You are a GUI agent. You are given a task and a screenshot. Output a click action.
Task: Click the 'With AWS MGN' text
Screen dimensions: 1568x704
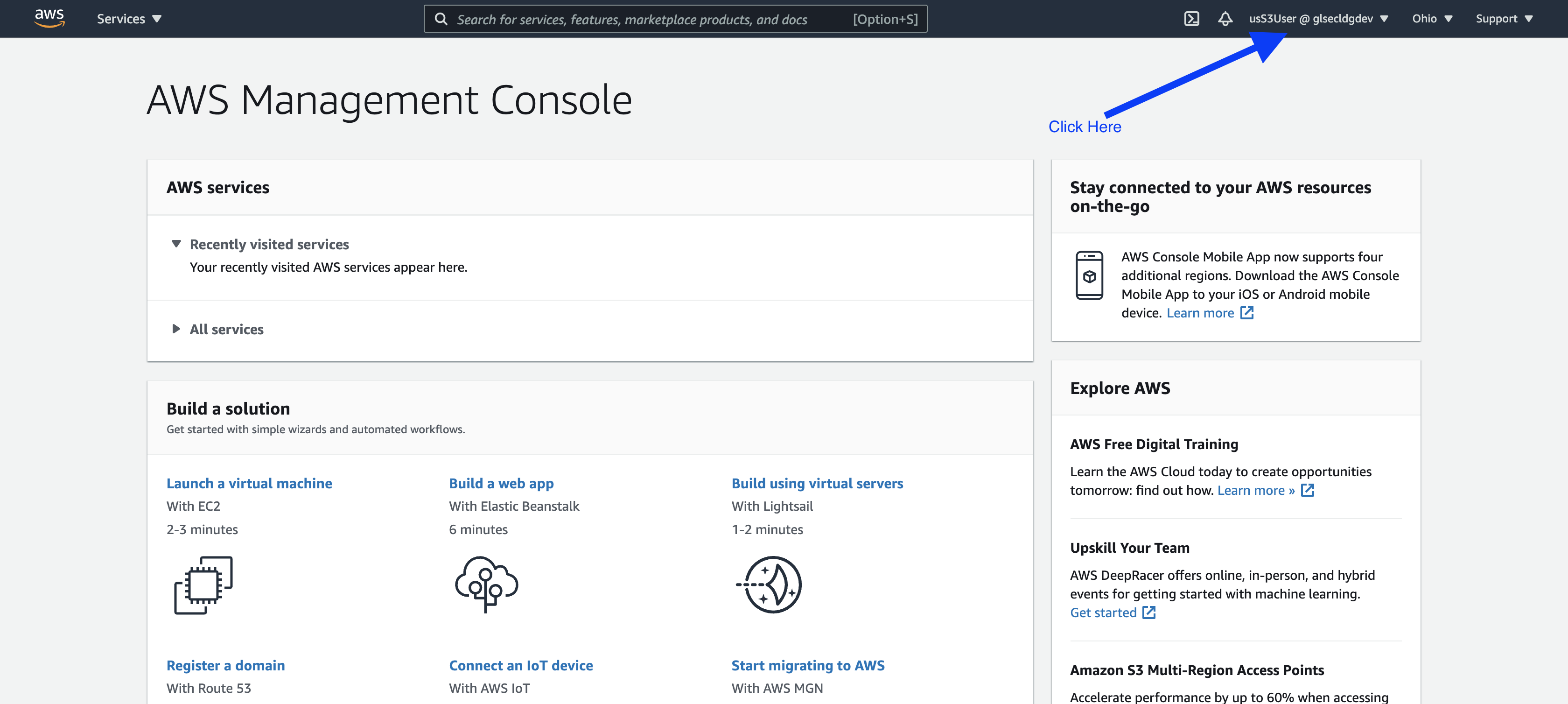(777, 688)
